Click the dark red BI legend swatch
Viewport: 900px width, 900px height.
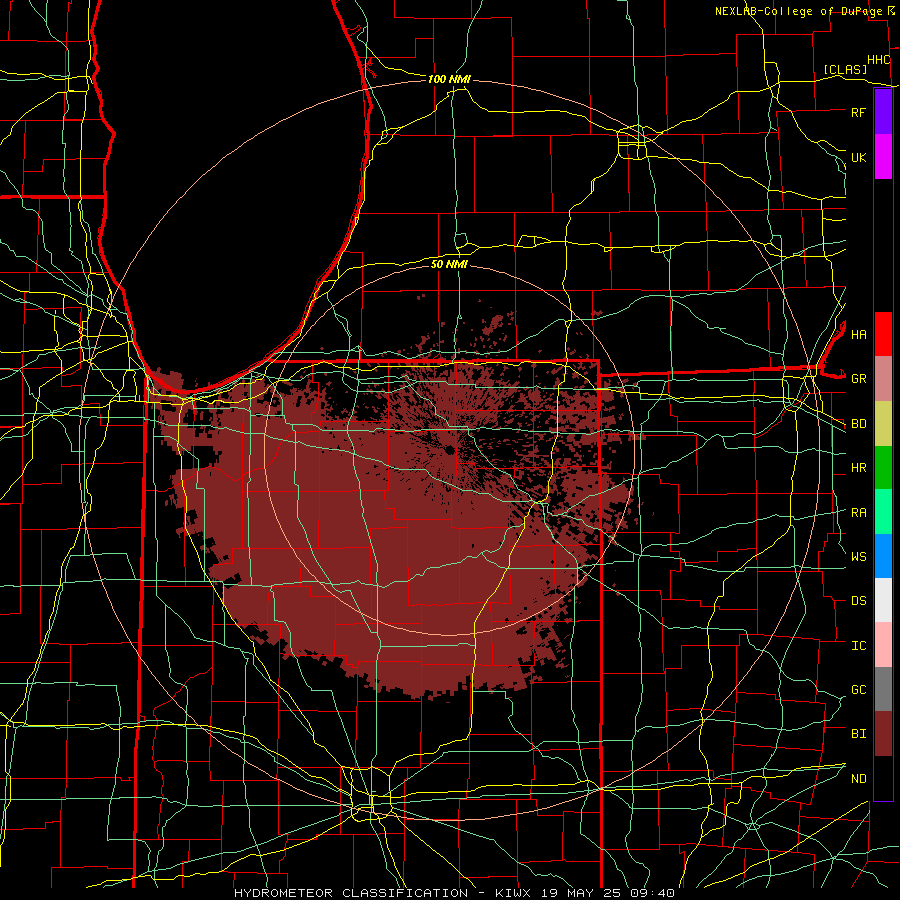click(883, 734)
